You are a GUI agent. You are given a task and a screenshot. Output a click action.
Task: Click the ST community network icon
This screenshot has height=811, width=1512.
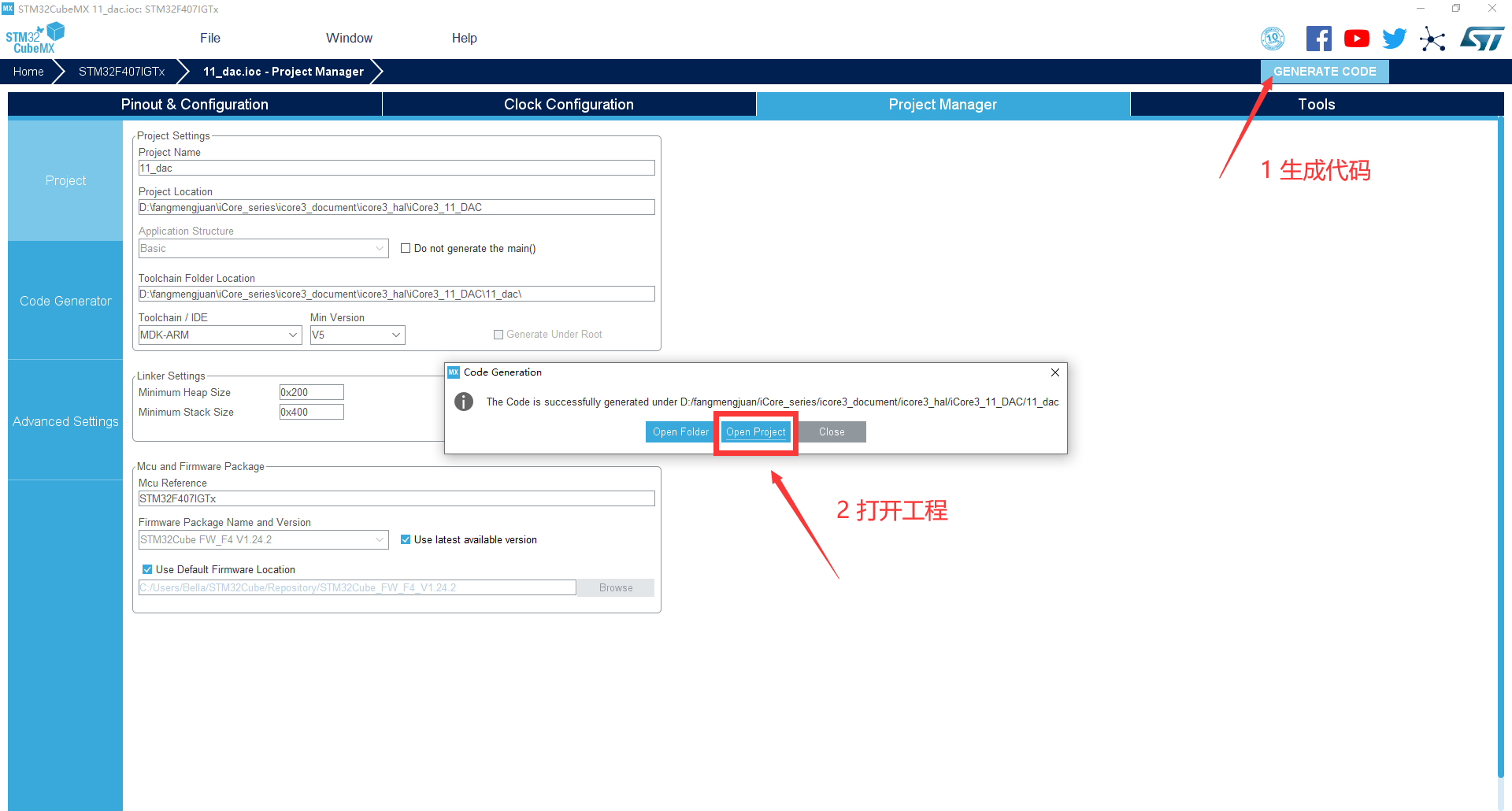point(1432,39)
